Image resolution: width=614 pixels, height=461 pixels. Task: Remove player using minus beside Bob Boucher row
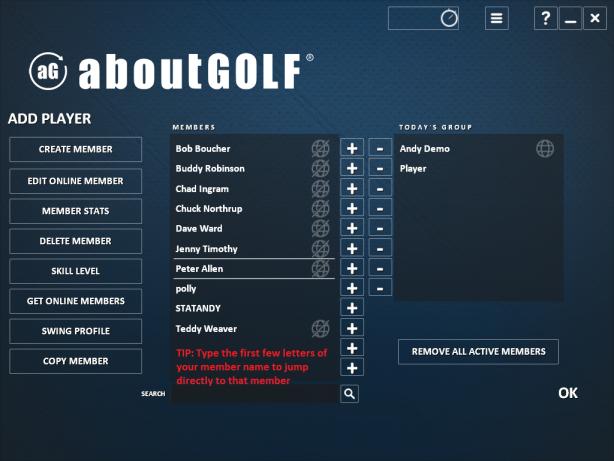tap(380, 148)
